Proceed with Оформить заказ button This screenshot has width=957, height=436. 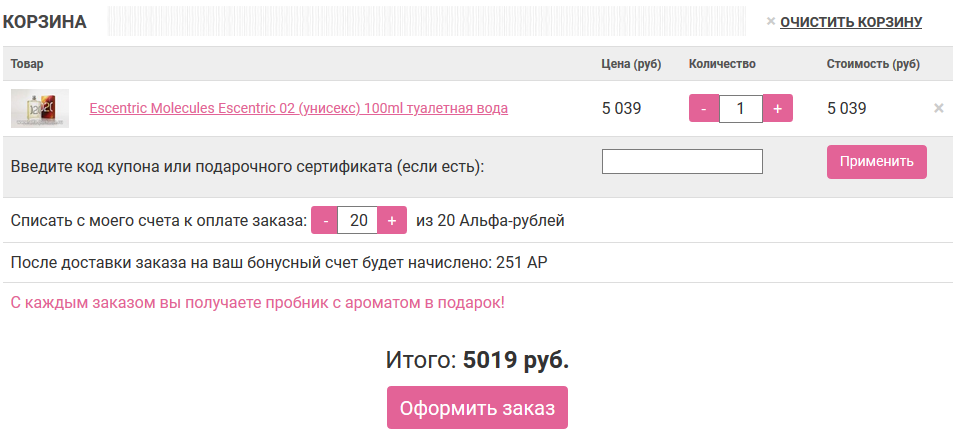tap(477, 407)
